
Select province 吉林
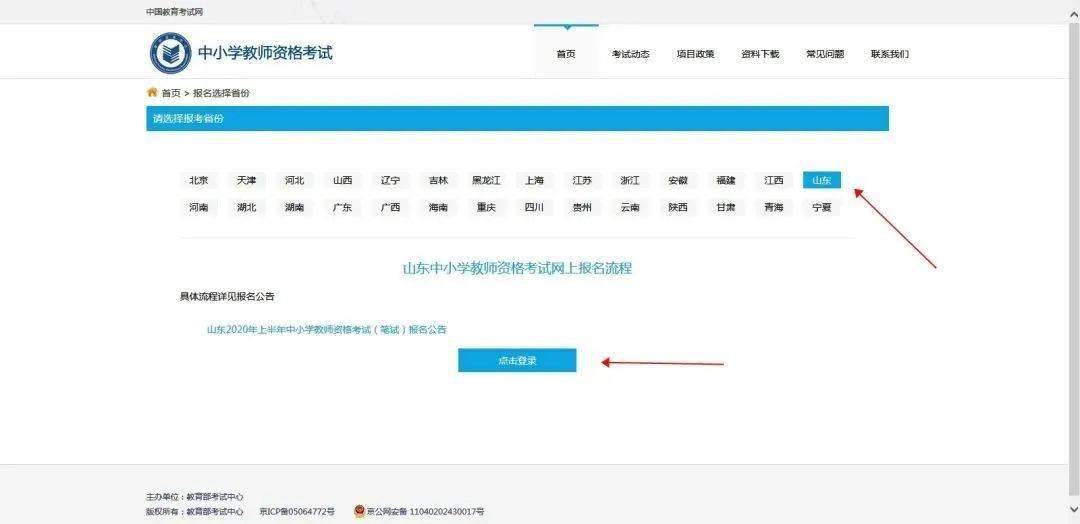pyautogui.click(x=438, y=180)
